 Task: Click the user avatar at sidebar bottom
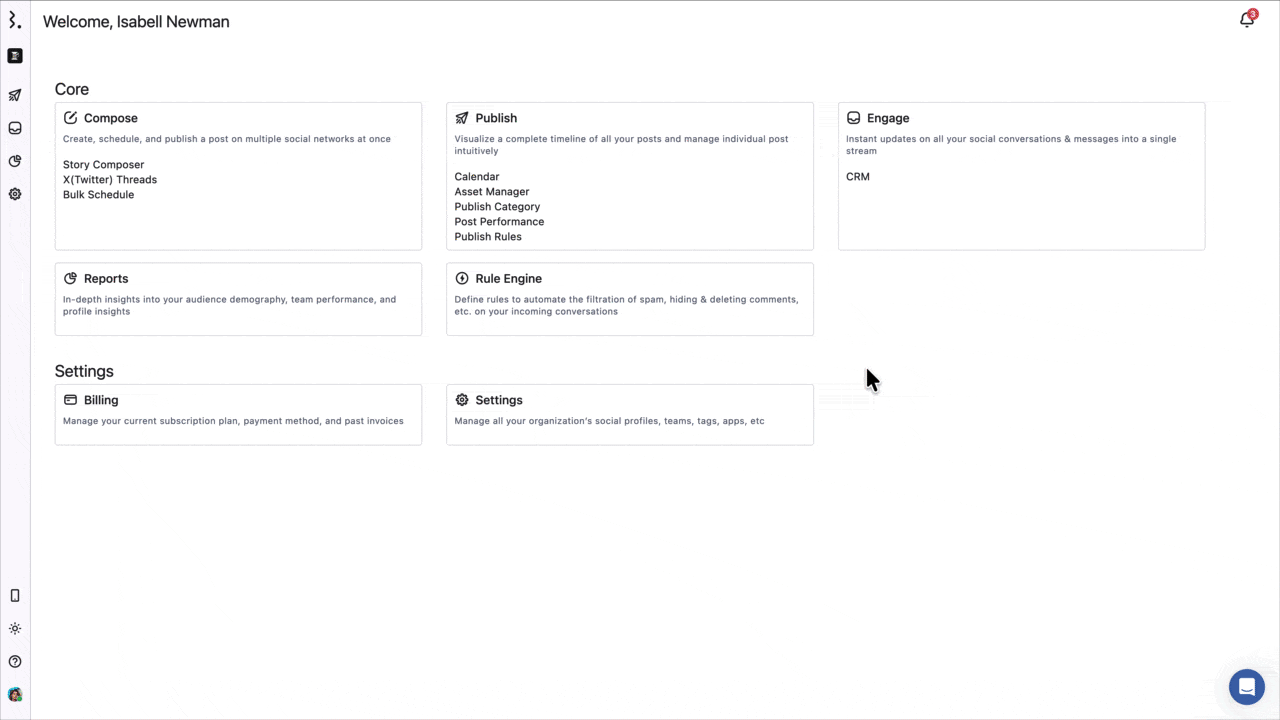pos(15,694)
